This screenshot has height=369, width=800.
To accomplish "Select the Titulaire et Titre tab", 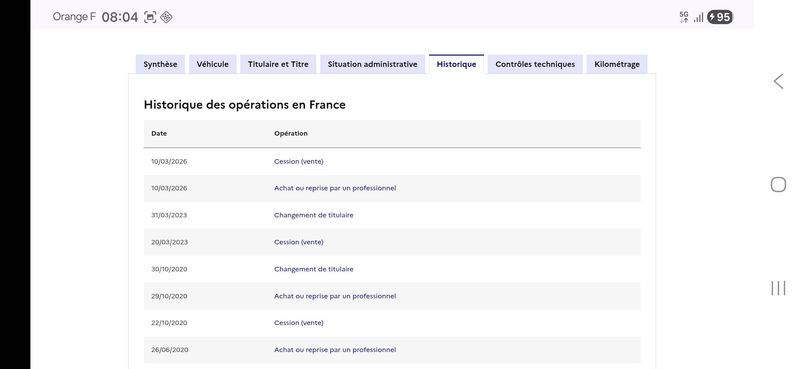I will 278,64.
